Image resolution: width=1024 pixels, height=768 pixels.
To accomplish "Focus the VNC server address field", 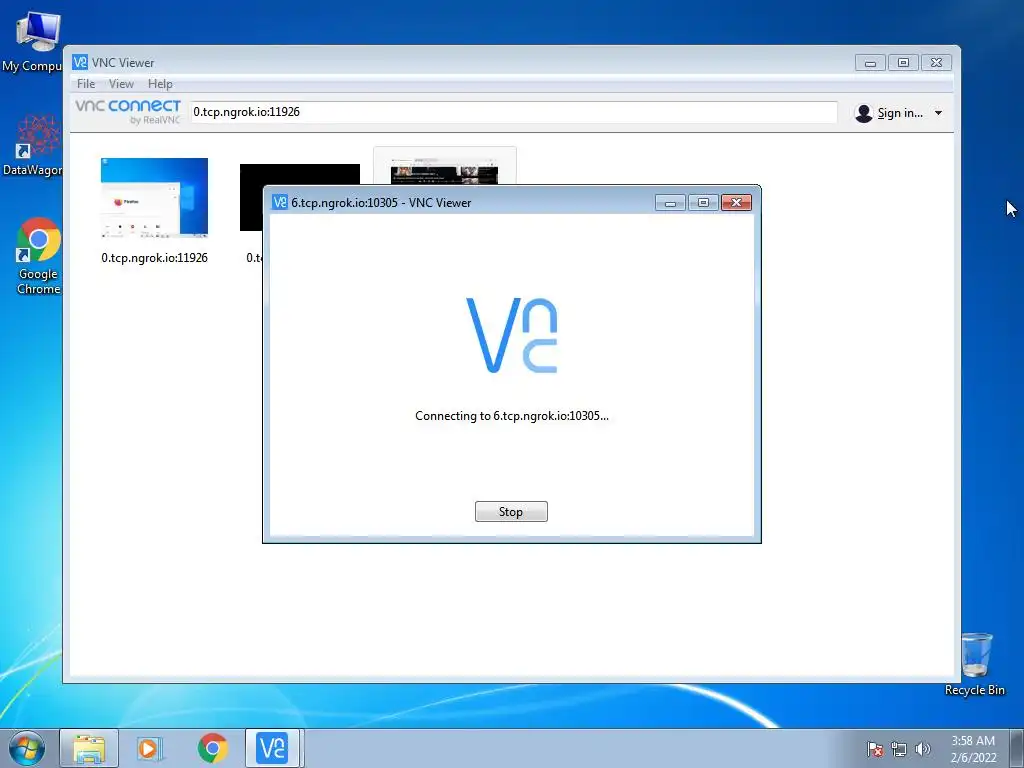I will [x=513, y=112].
